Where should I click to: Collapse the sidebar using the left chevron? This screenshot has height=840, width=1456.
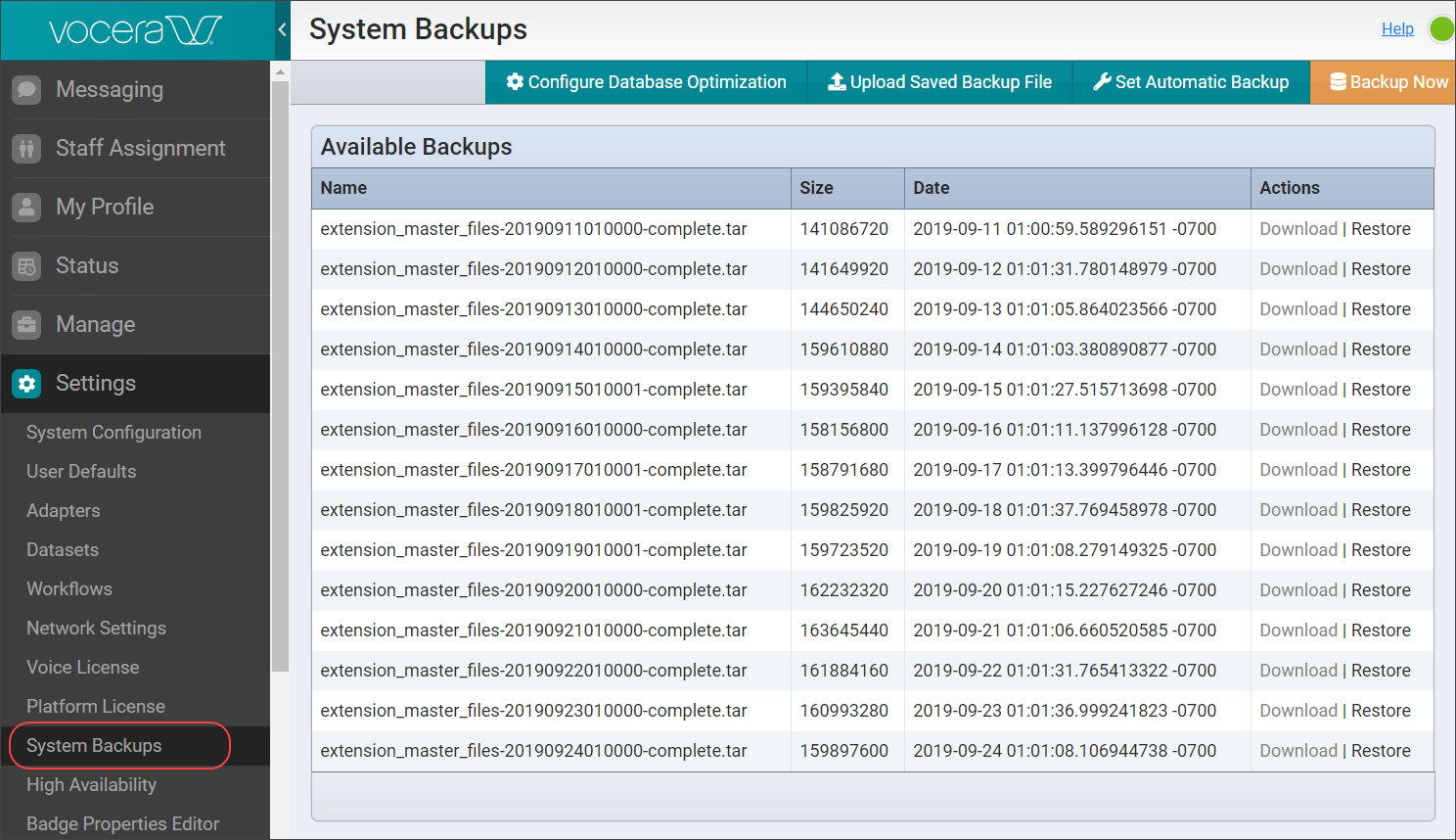[x=283, y=29]
